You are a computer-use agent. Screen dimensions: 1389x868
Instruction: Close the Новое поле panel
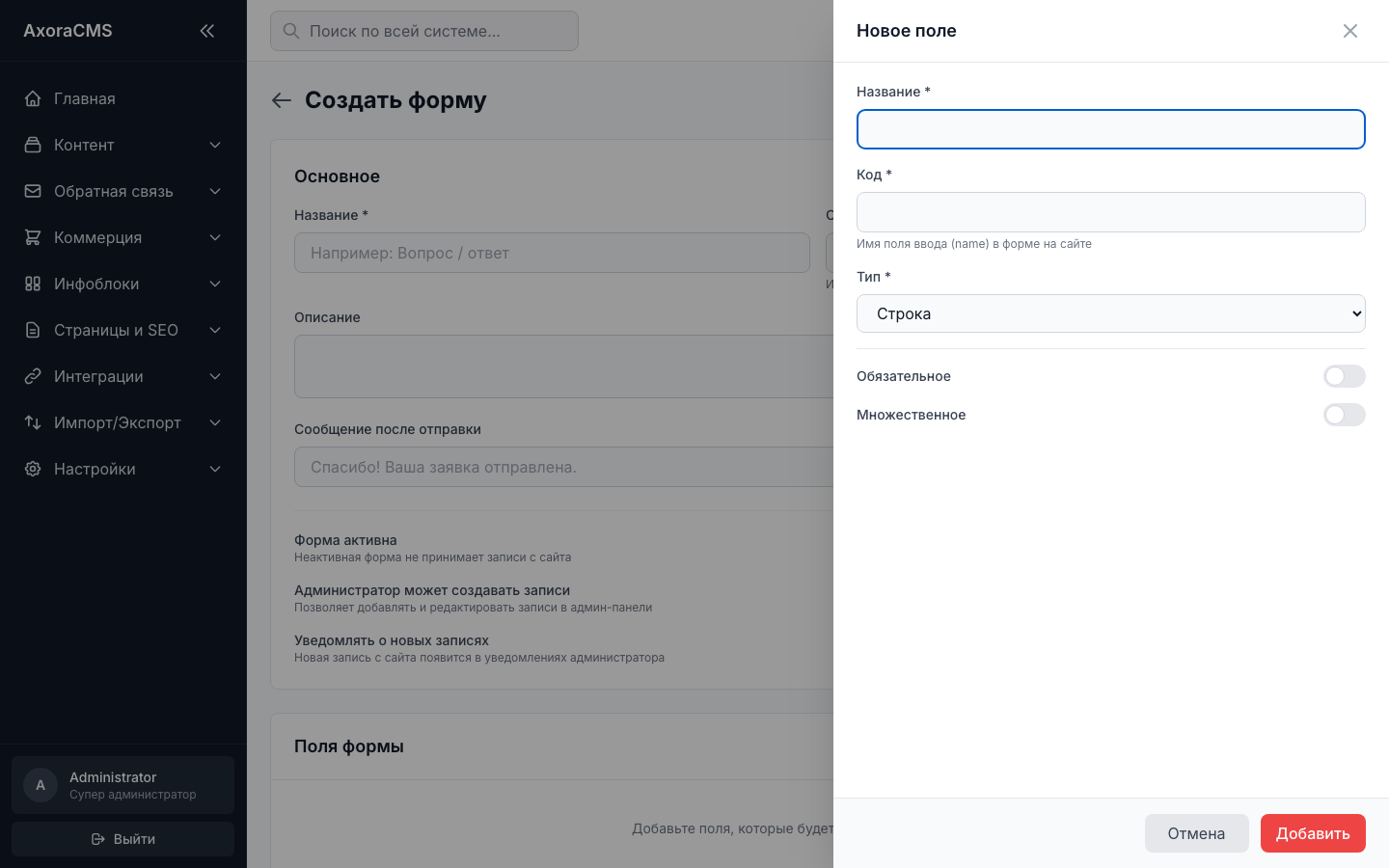tap(1350, 31)
